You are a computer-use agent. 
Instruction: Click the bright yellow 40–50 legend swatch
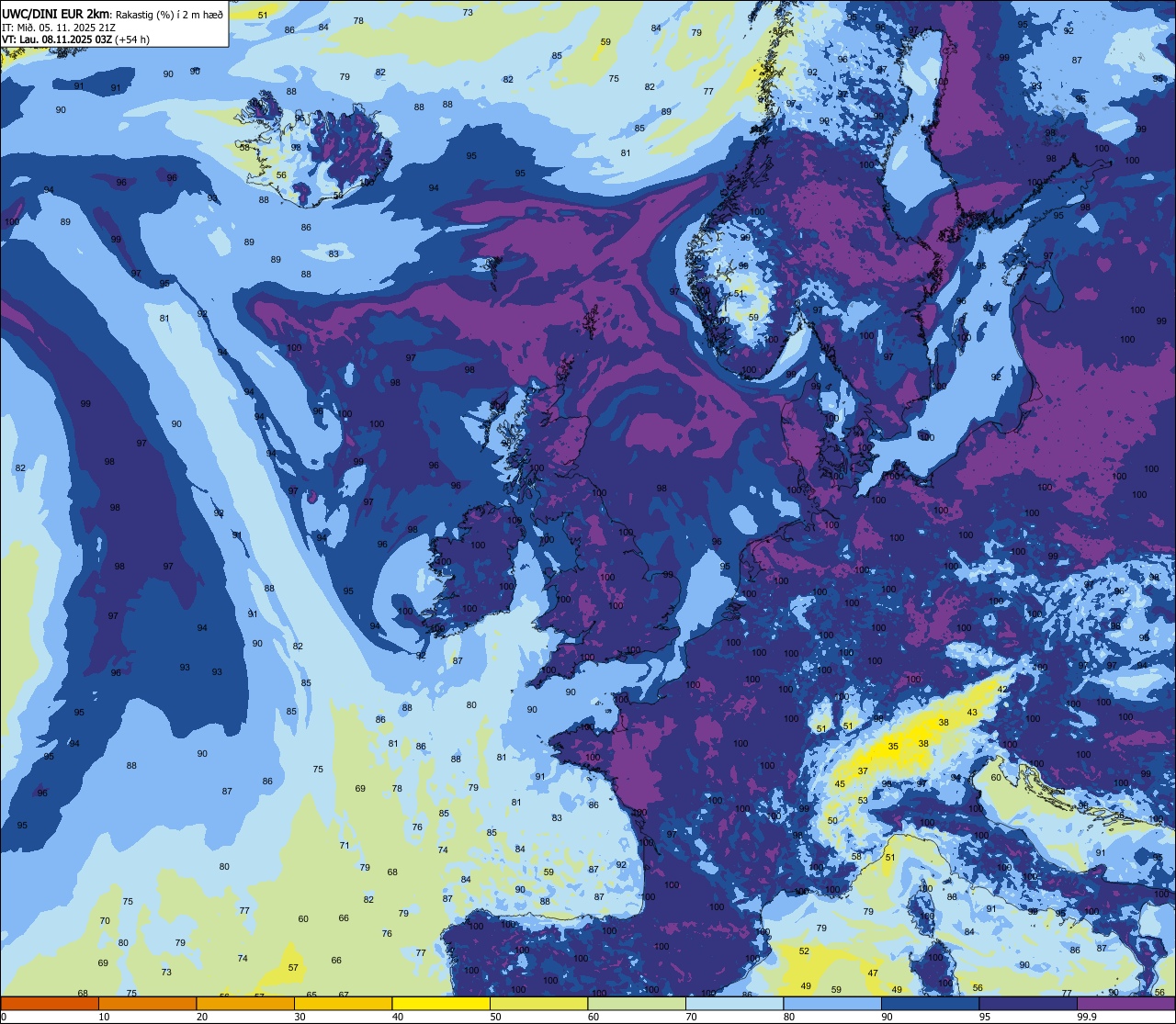(x=441, y=1003)
